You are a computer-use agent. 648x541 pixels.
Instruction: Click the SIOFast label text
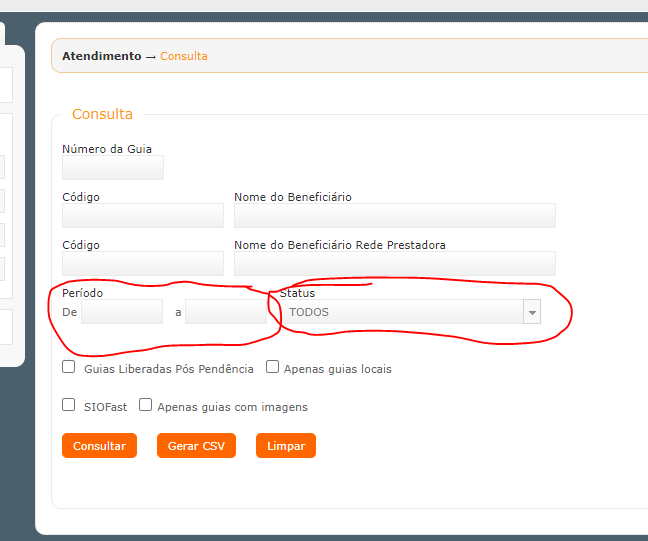click(x=105, y=407)
